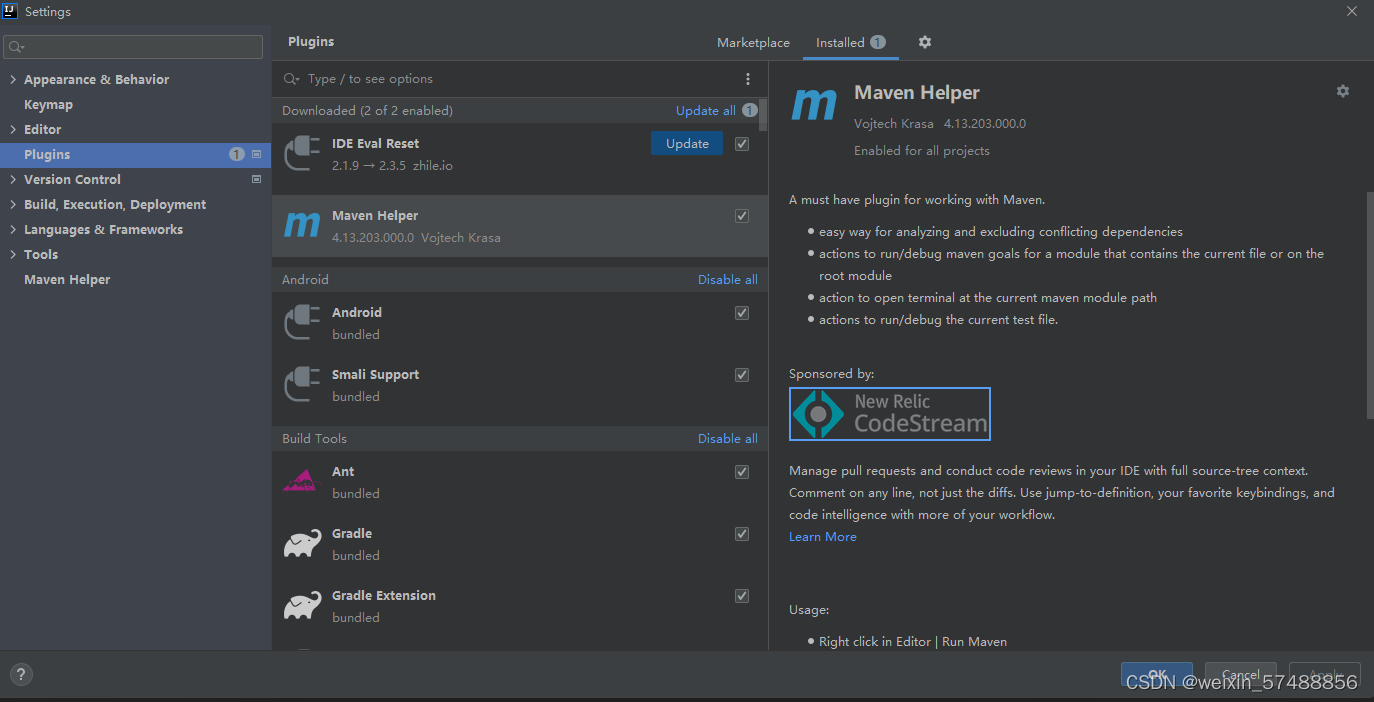1374x702 pixels.
Task: Click the plugin list scrollbar
Action: click(763, 115)
